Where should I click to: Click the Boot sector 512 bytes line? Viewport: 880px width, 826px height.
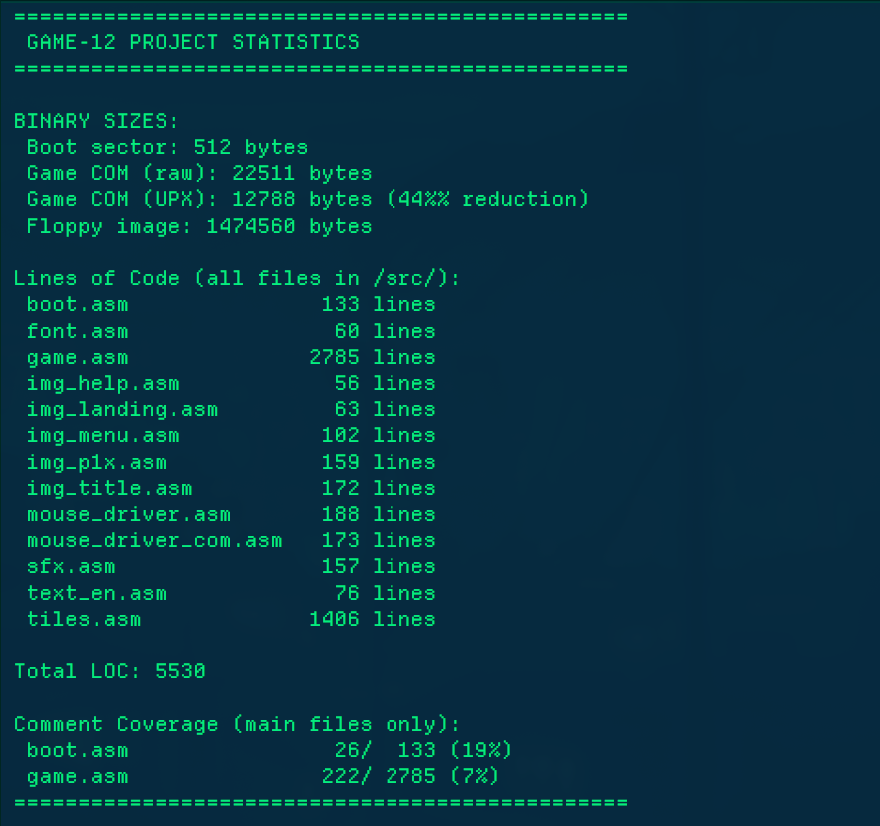(167, 147)
